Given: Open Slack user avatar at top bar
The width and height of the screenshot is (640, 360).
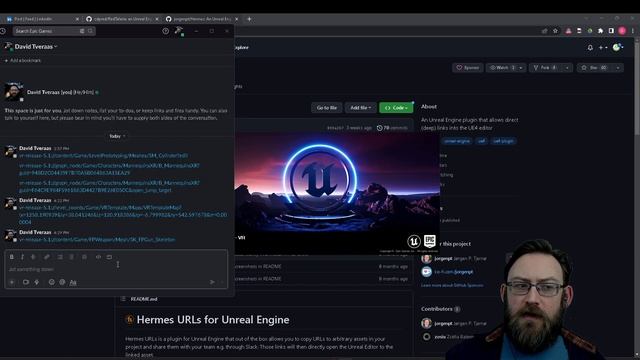Looking at the screenshot, I should (179, 31).
